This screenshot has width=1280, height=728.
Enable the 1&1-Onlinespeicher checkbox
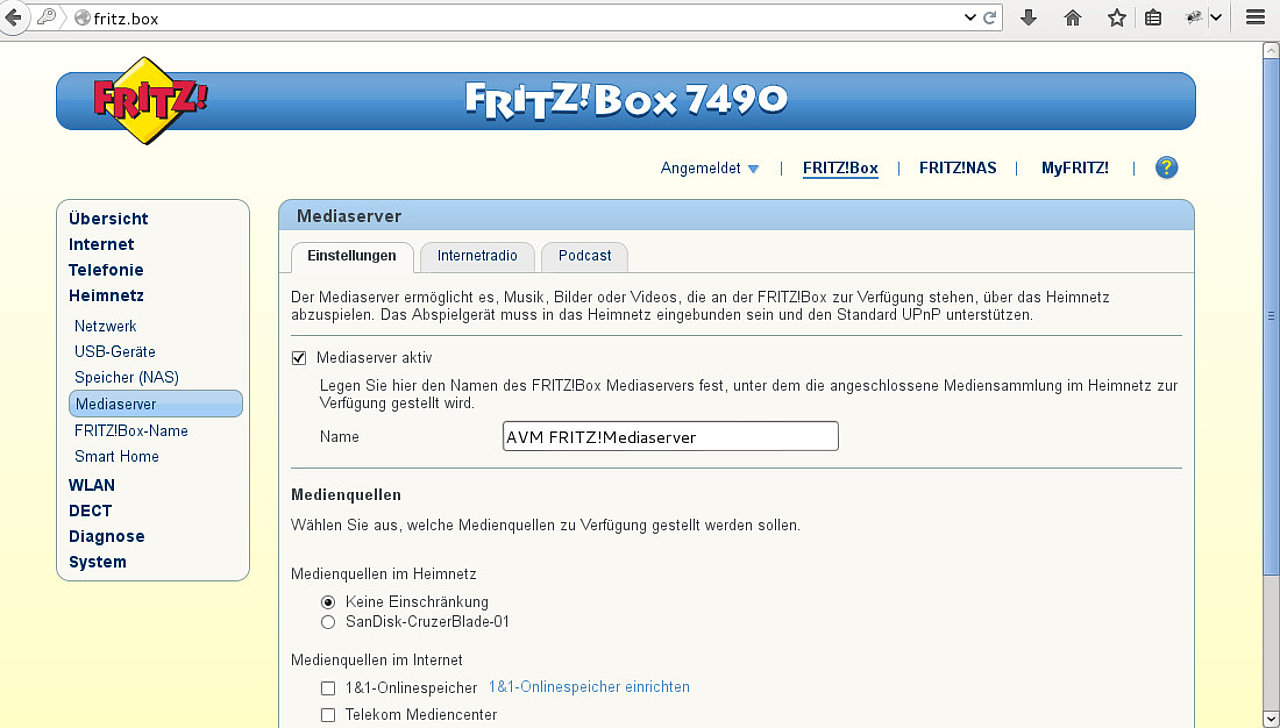coord(328,688)
